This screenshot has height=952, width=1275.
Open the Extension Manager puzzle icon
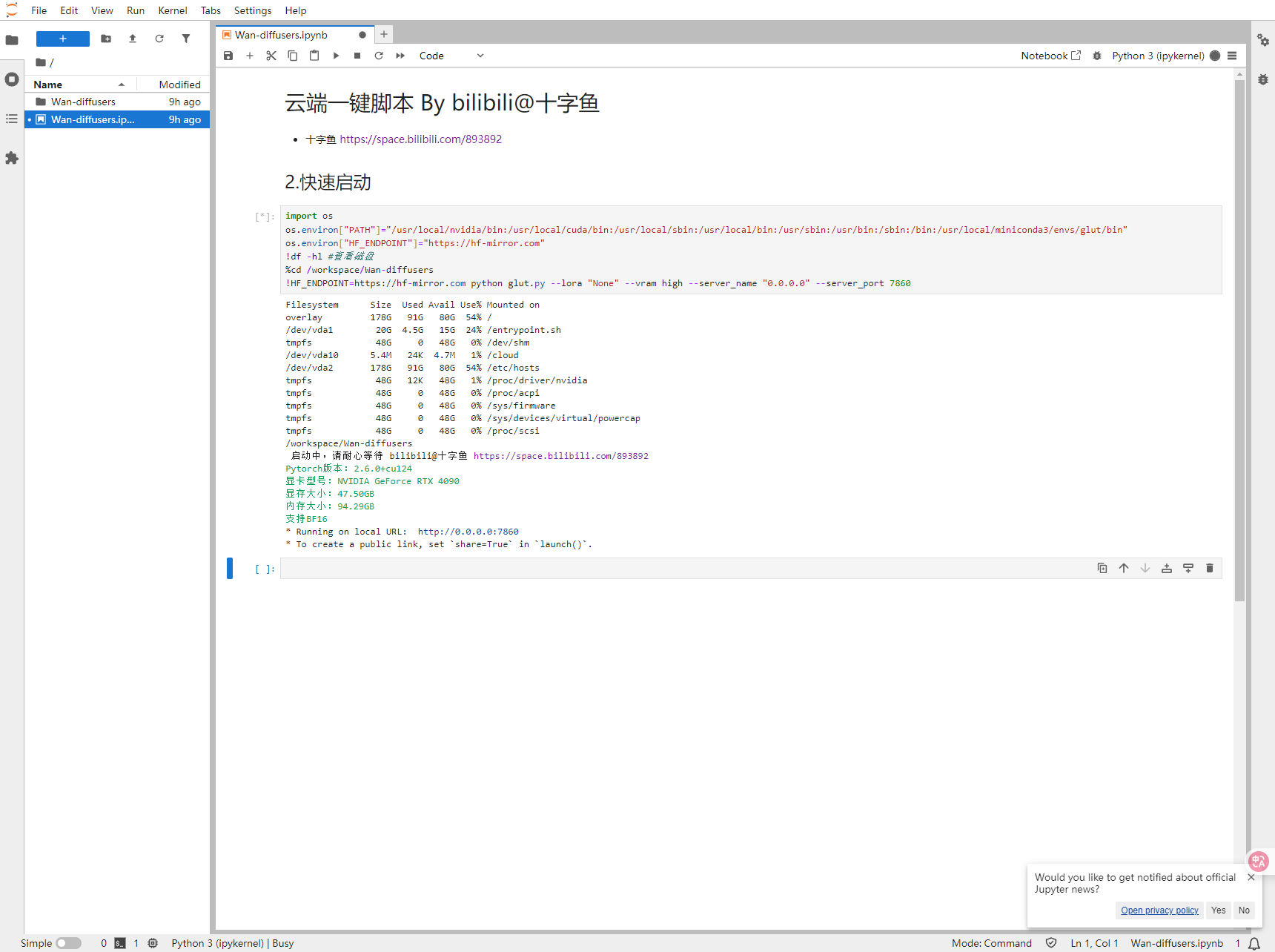point(12,158)
